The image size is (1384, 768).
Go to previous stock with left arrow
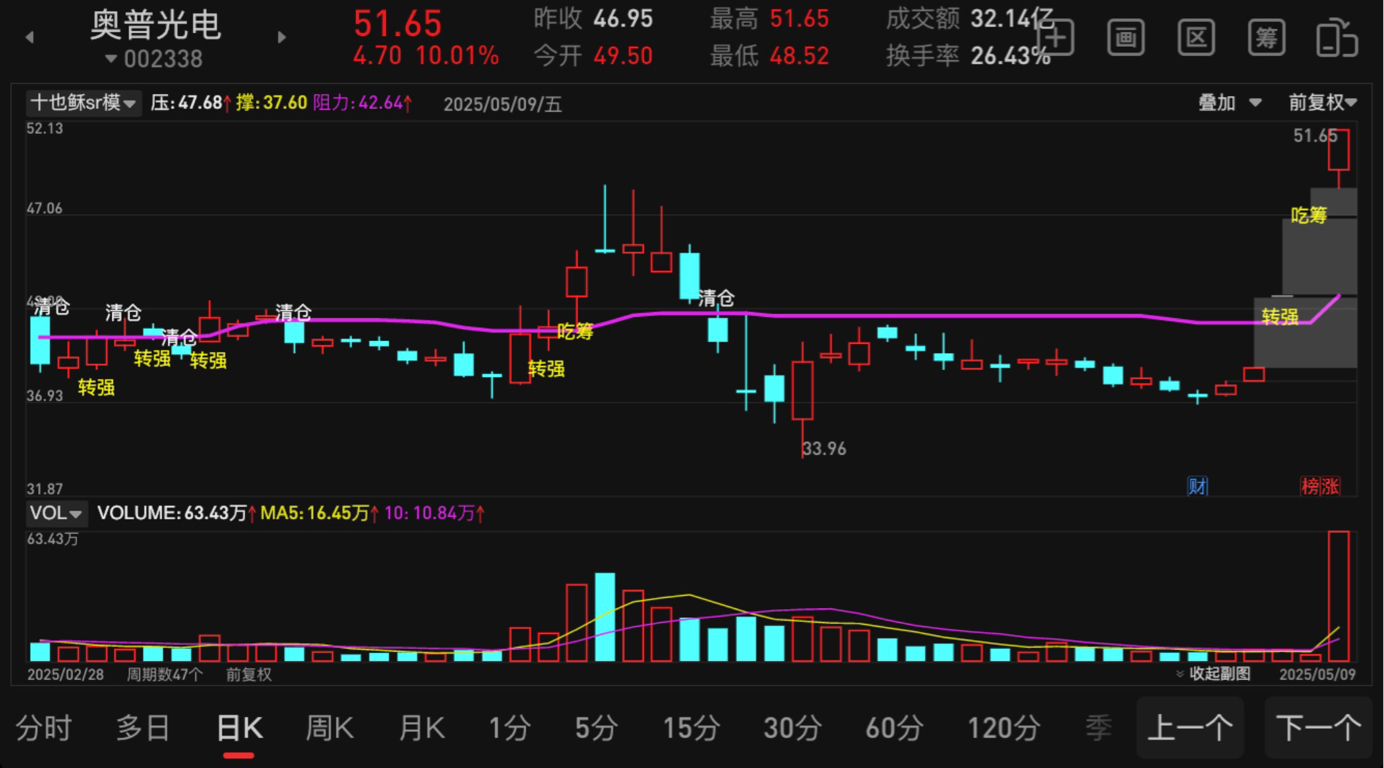click(x=29, y=37)
